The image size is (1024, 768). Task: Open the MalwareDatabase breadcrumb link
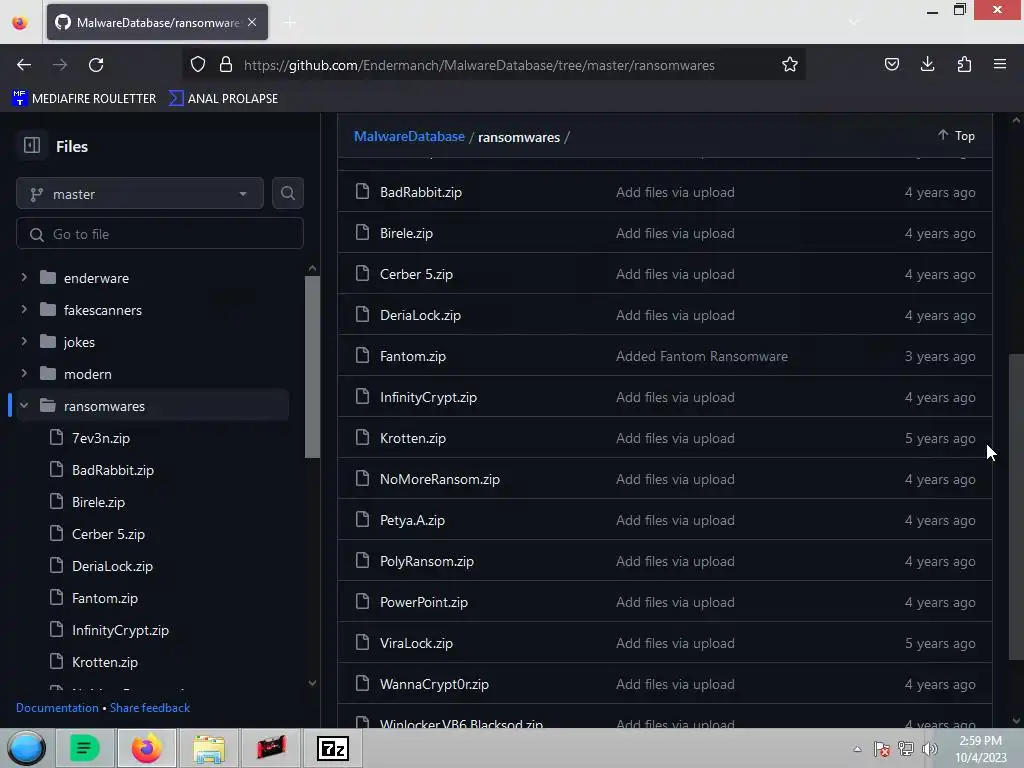click(x=409, y=136)
